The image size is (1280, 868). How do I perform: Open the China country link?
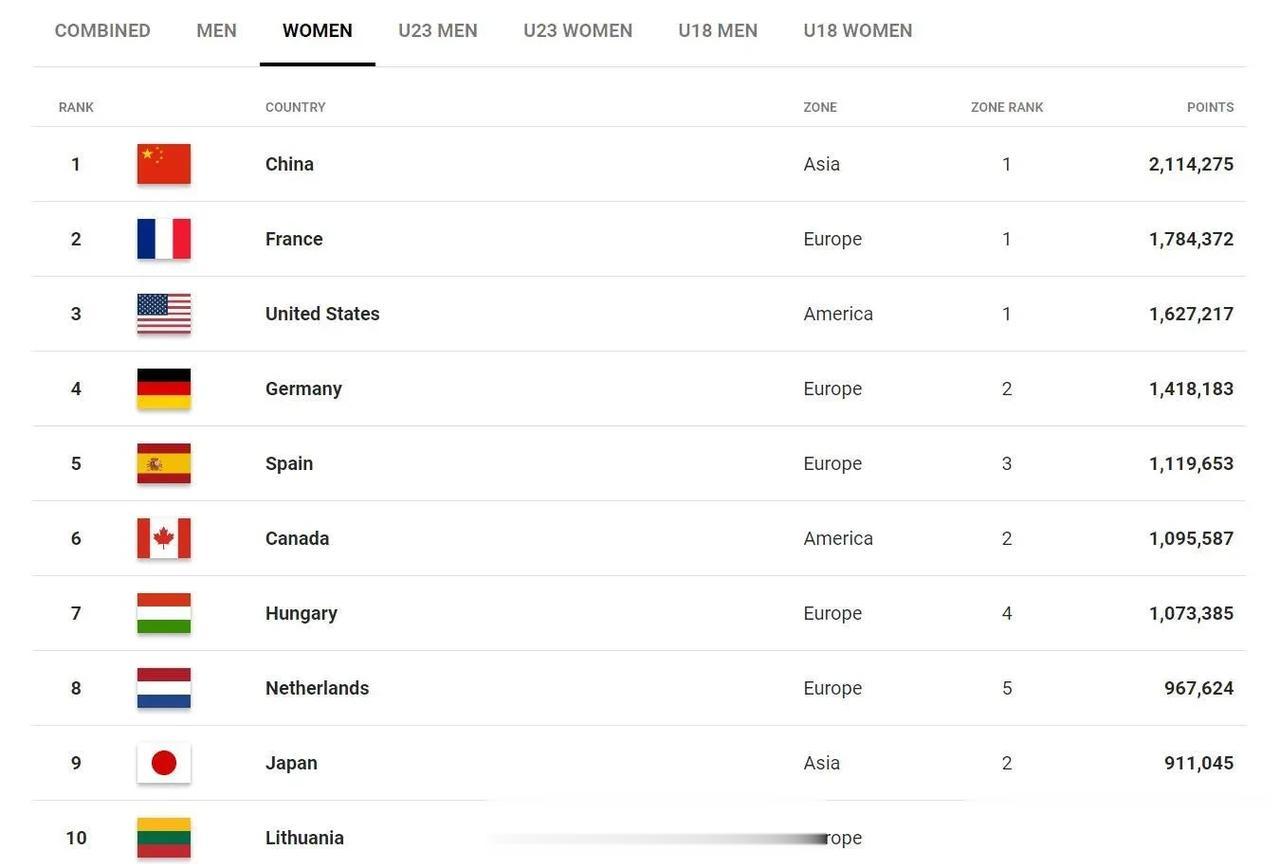coord(290,164)
